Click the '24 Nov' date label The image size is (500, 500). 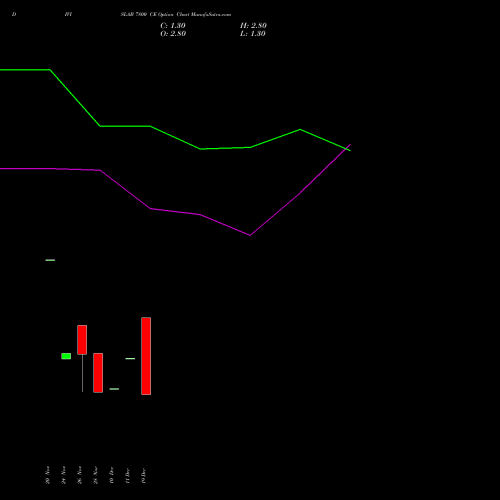coord(64,475)
